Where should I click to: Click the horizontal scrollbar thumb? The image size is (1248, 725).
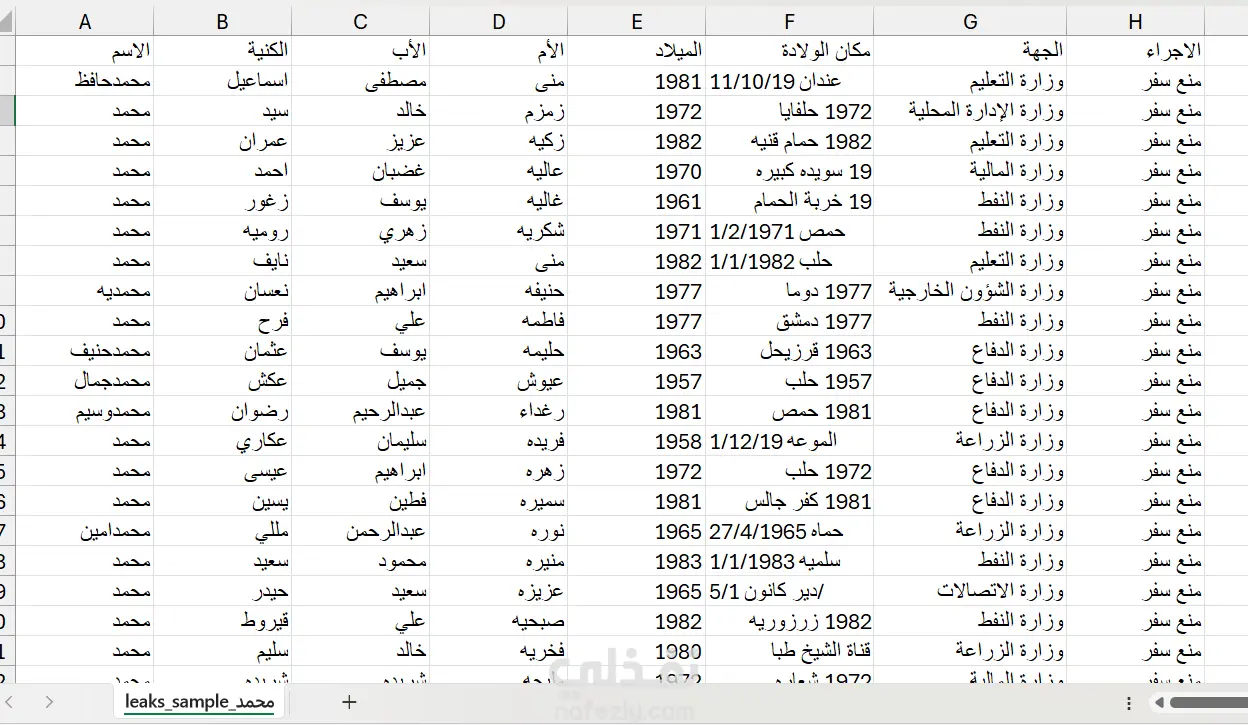tap(1208, 703)
